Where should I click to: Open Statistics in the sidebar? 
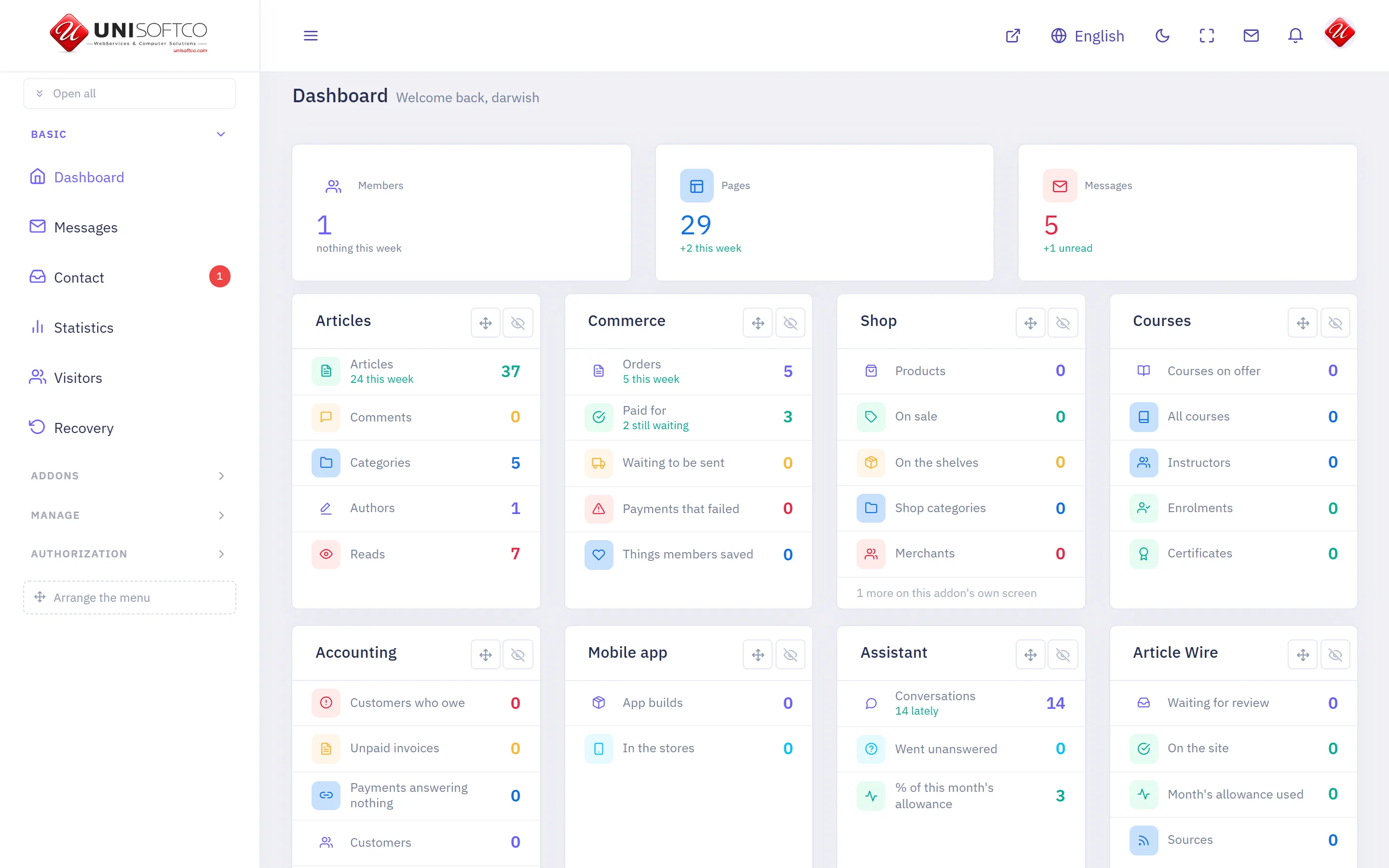click(x=130, y=328)
